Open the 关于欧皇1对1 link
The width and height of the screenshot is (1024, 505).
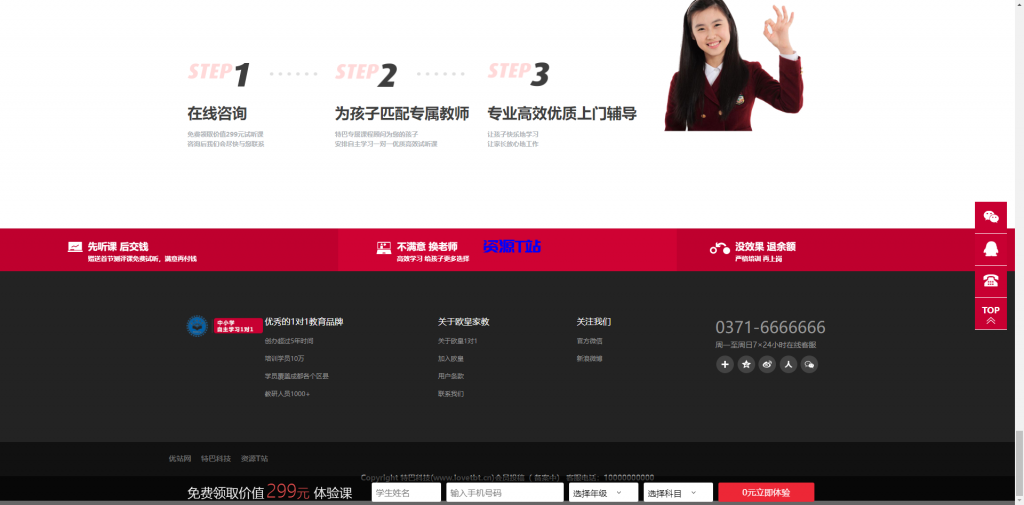pyautogui.click(x=458, y=341)
